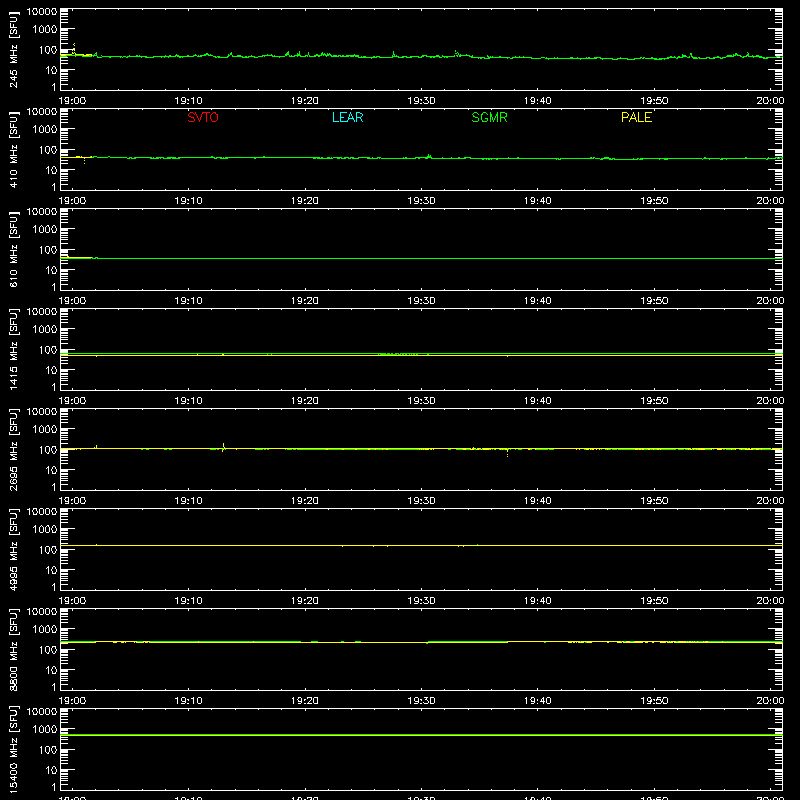800x800 pixels.
Task: Click the cyan LEAR station label
Action: click(x=347, y=117)
